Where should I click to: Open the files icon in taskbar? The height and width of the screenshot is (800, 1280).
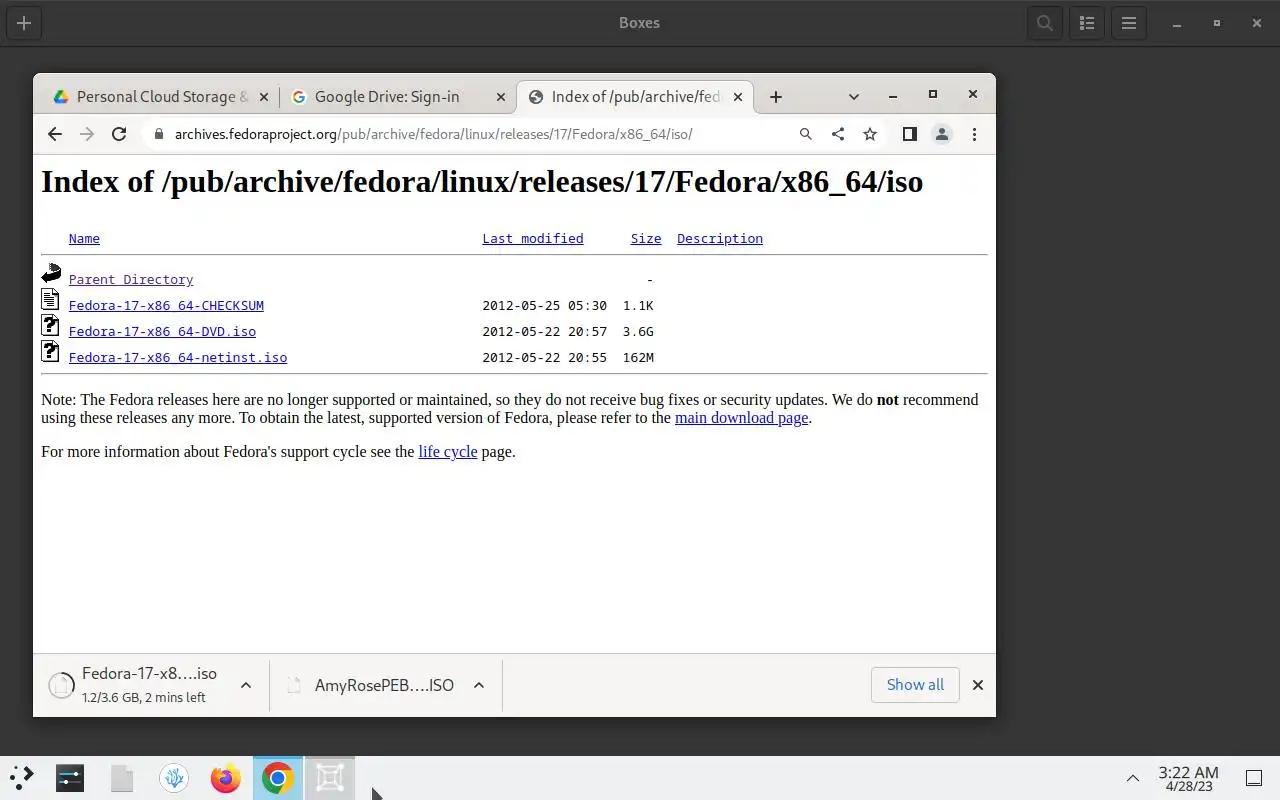(x=122, y=778)
